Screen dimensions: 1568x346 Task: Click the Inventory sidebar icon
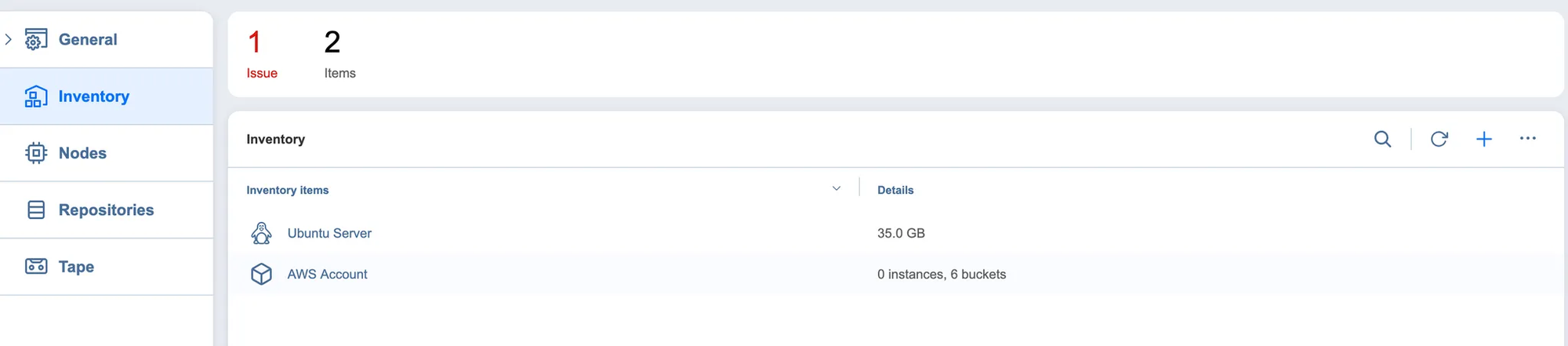click(36, 97)
